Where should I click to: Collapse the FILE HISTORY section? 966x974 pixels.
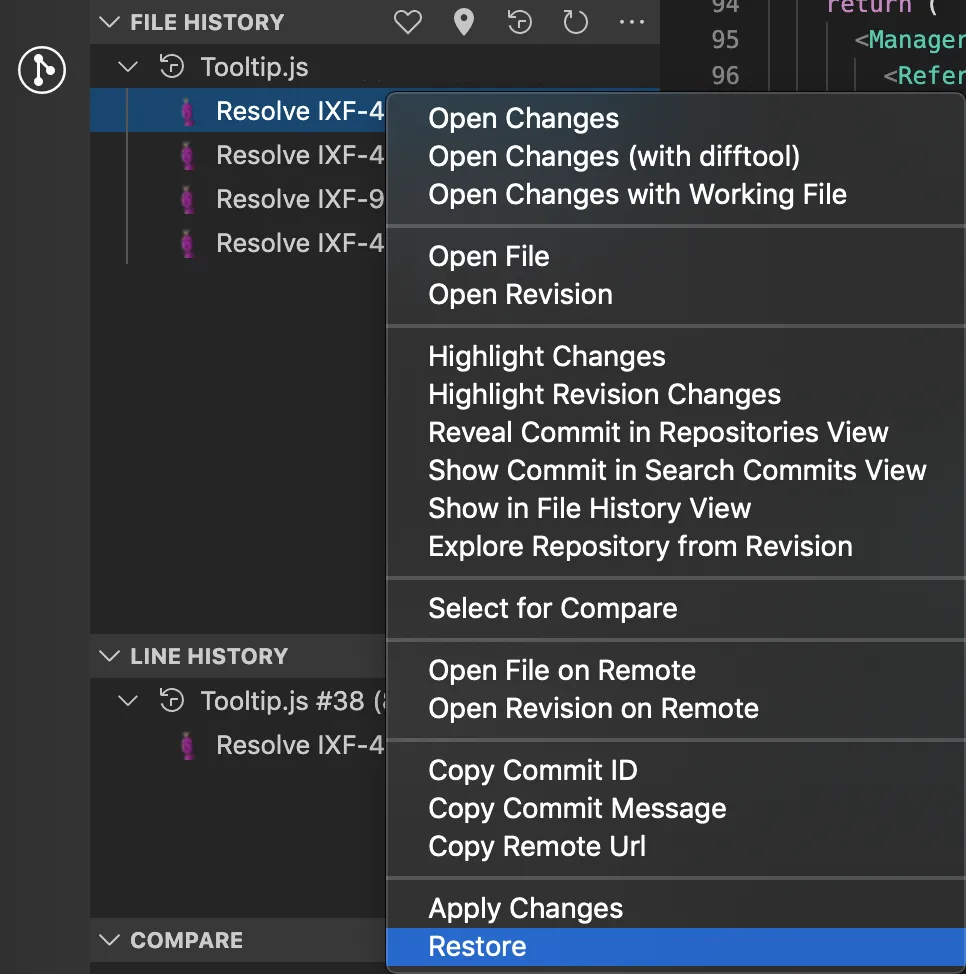(108, 22)
